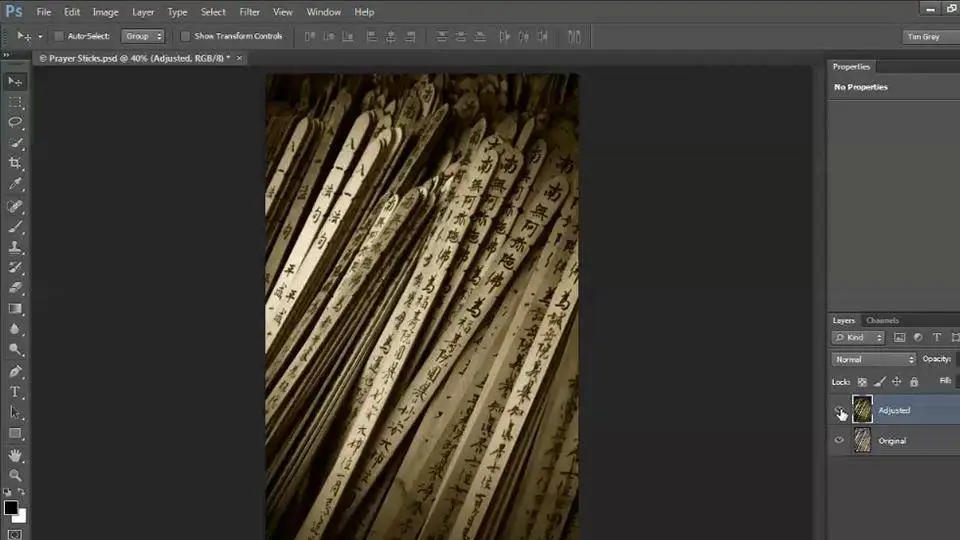Screen dimensions: 960x540
Task: Open the Help menu
Action: [x=364, y=12]
